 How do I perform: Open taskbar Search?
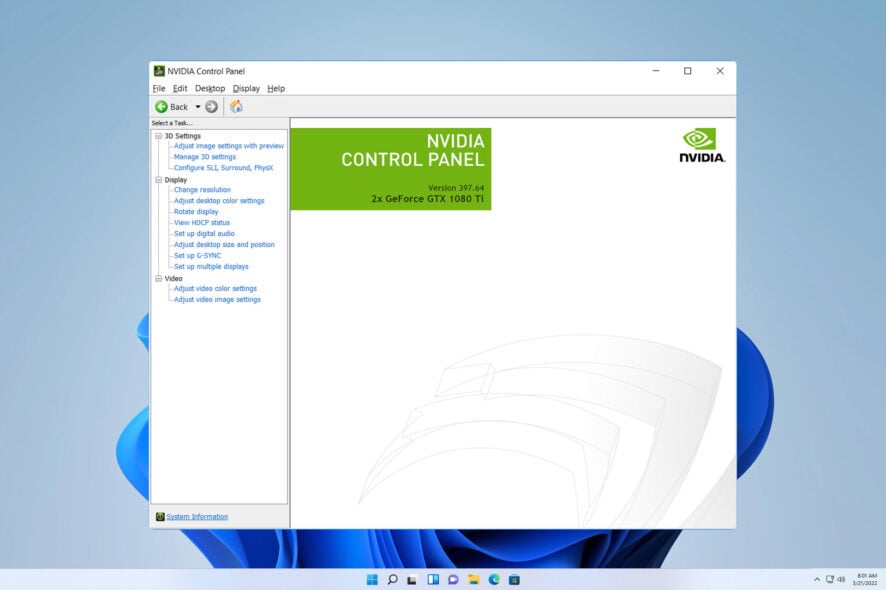392,579
